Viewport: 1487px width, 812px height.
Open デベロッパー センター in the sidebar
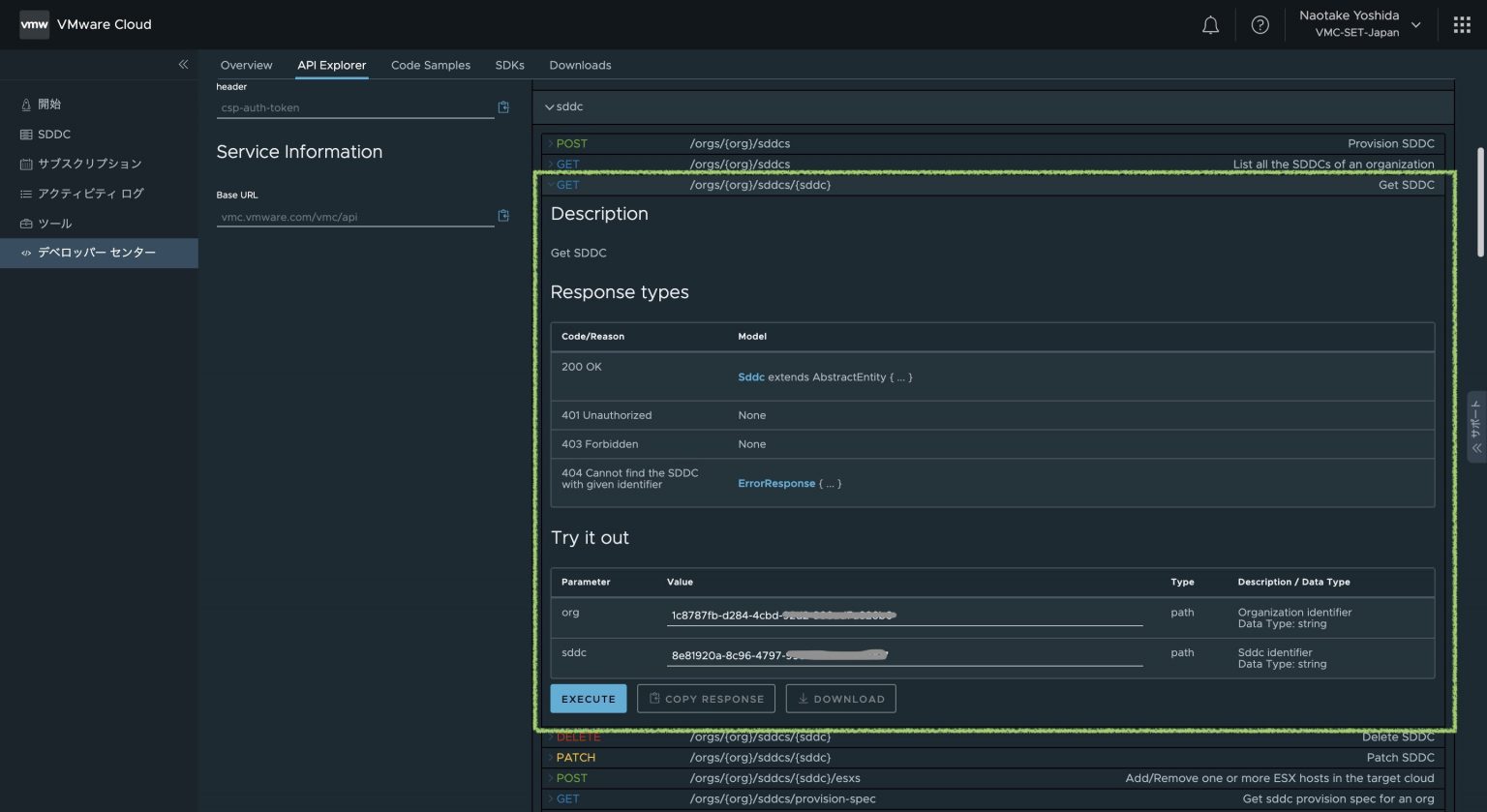96,253
